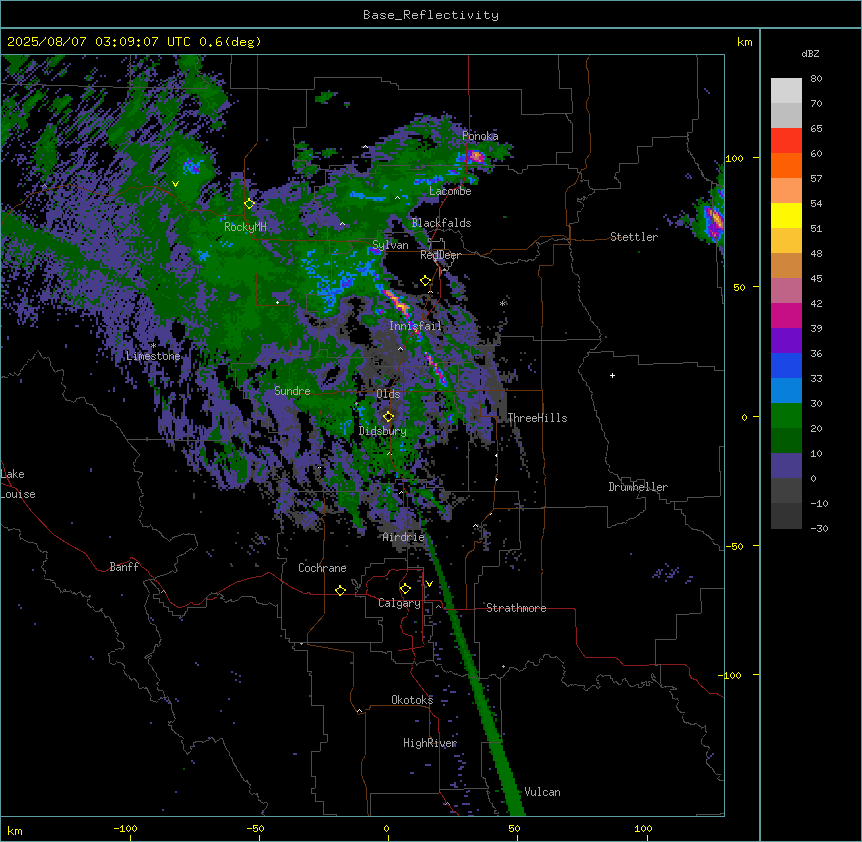Click the Sylvan label on the map
Viewport: 862px width, 842px height.
point(390,245)
